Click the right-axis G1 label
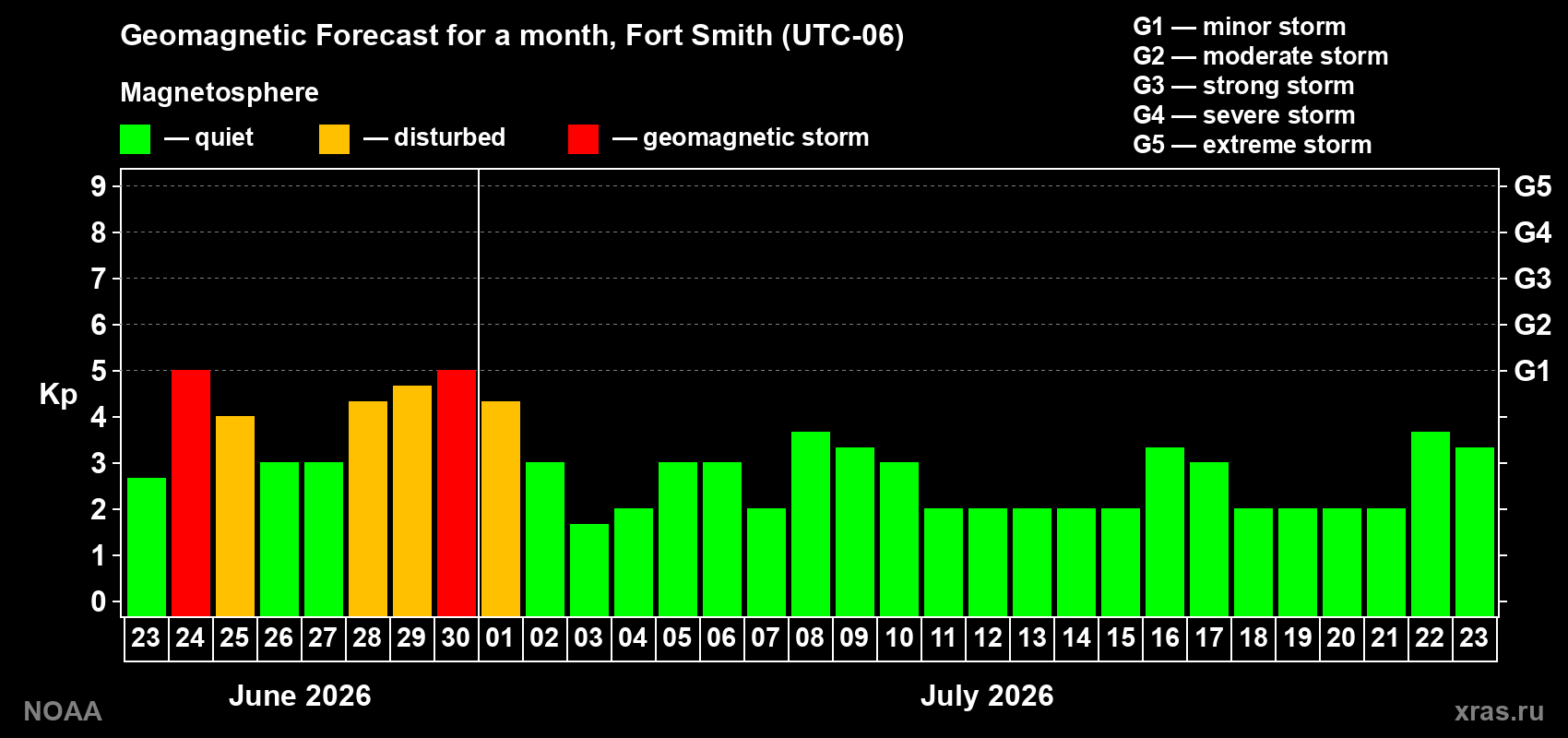This screenshot has height=738, width=1568. pos(1533,371)
